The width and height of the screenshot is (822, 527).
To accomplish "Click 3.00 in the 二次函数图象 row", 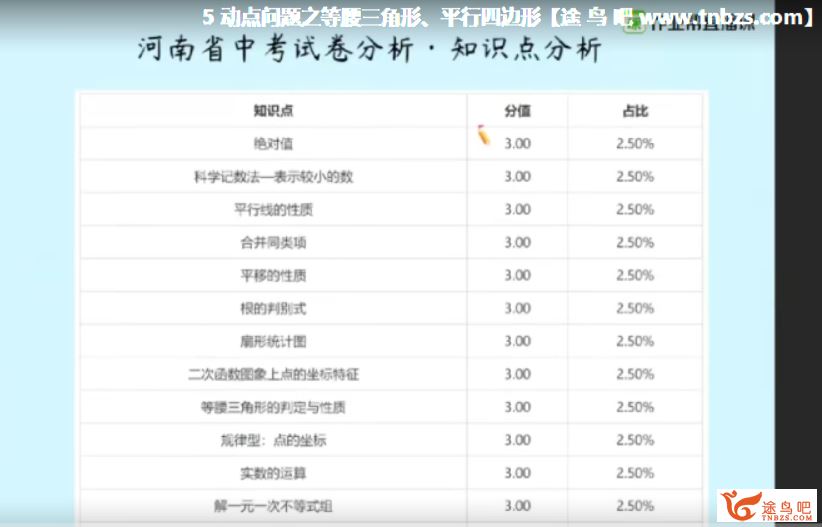I will (517, 374).
